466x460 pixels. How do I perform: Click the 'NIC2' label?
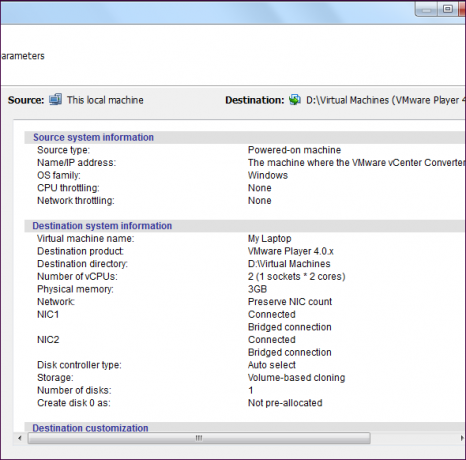click(x=48, y=340)
